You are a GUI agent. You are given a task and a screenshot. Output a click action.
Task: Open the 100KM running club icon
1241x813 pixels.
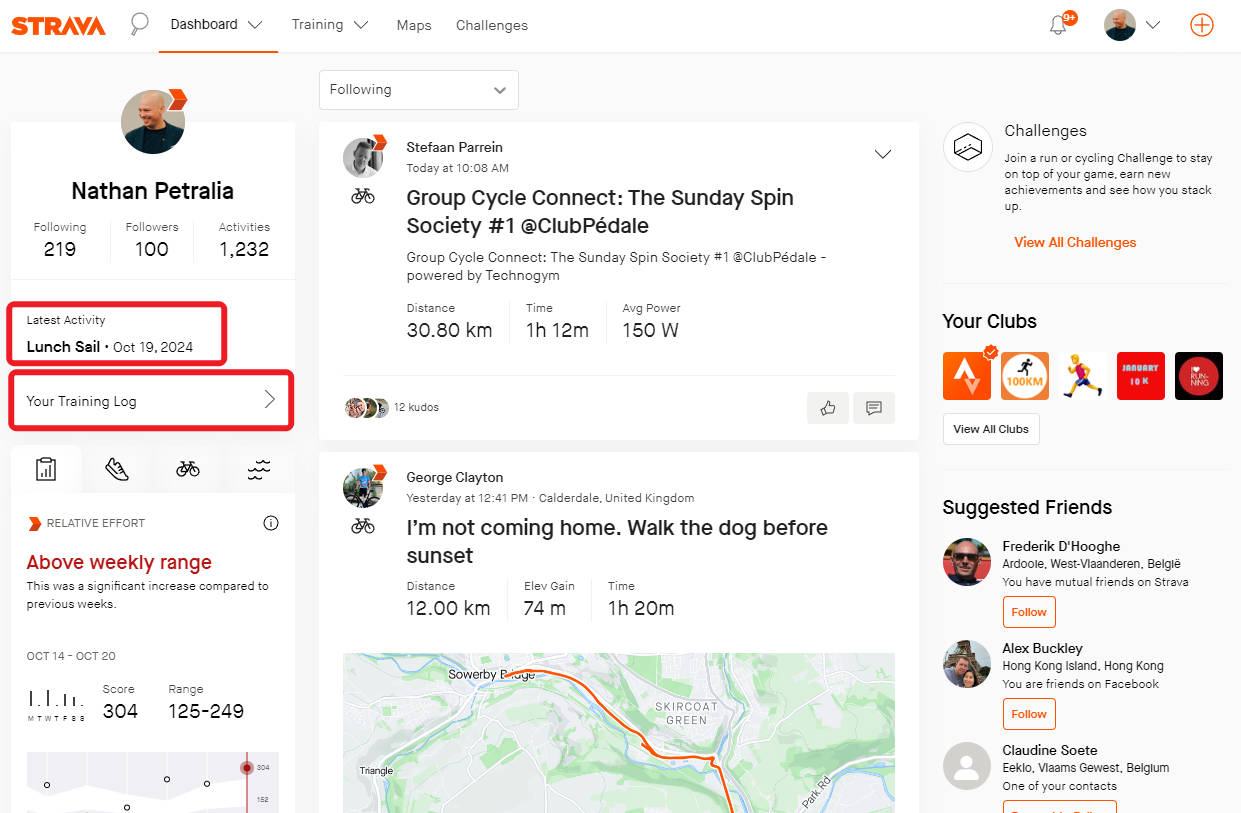1025,376
